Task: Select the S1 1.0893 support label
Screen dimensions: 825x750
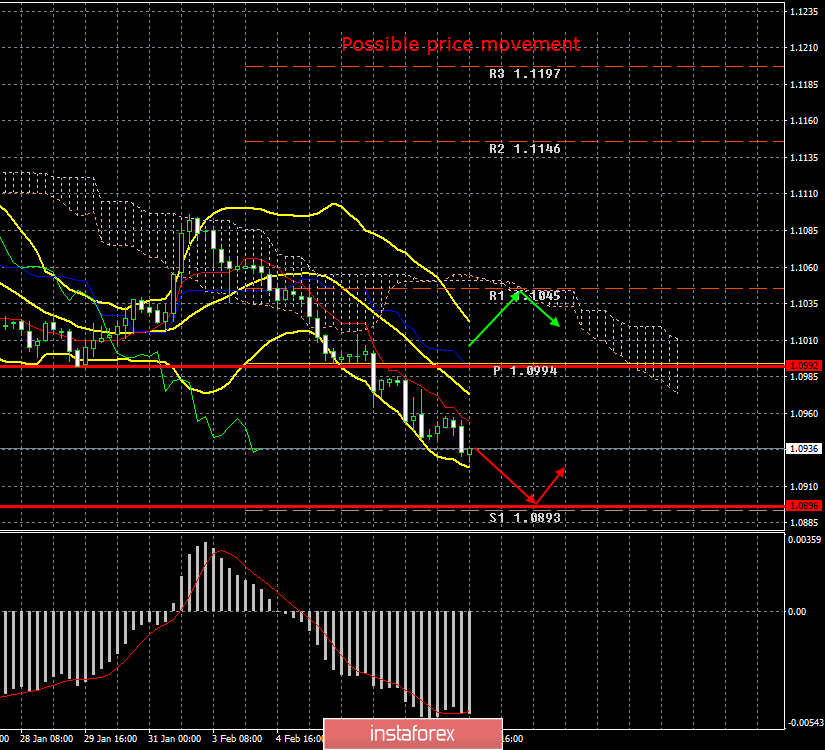Action: tap(524, 517)
